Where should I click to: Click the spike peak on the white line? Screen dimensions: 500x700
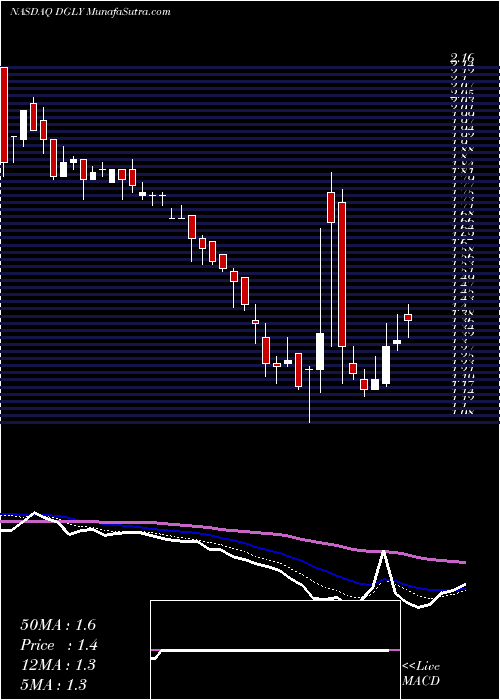pos(383,552)
